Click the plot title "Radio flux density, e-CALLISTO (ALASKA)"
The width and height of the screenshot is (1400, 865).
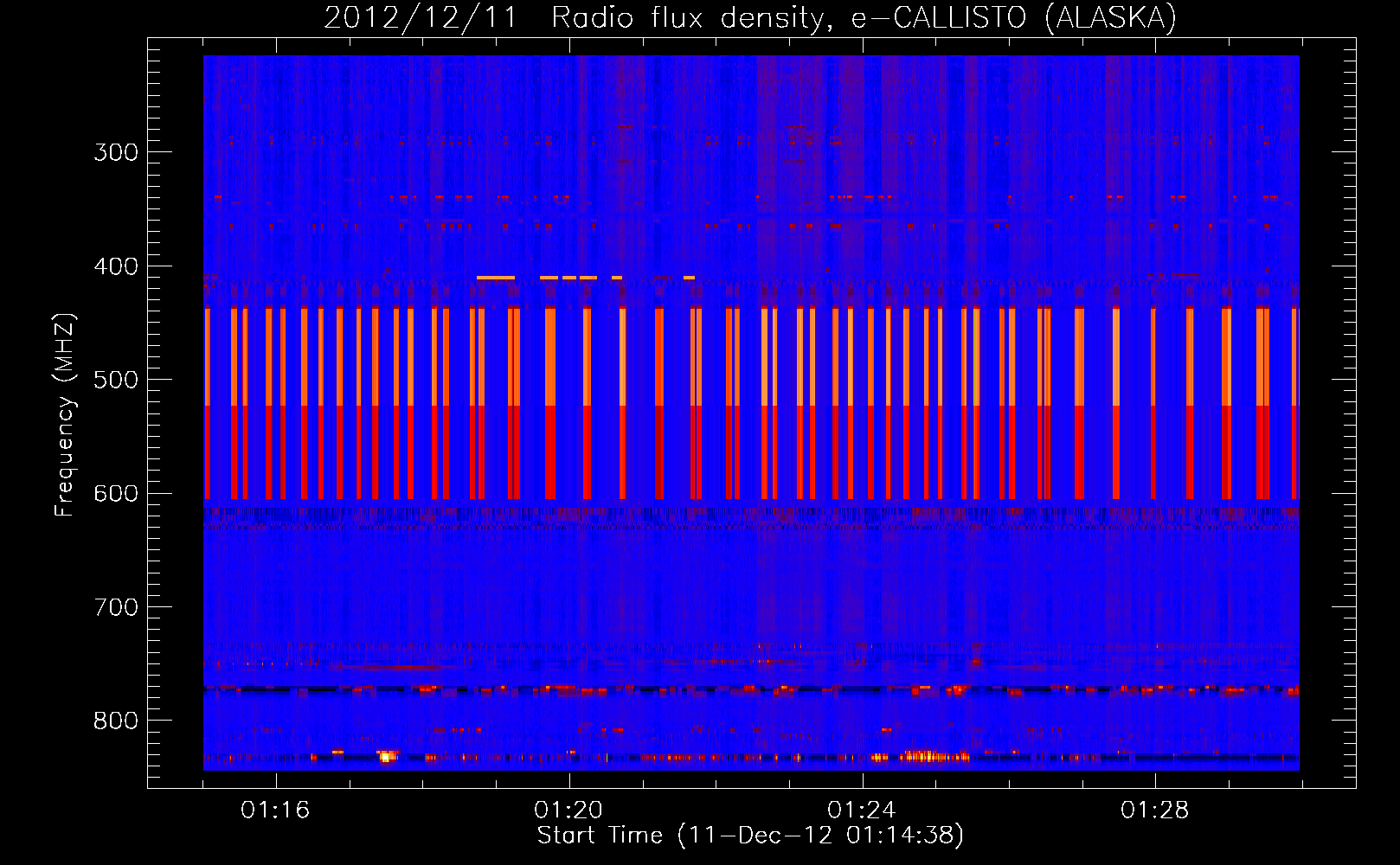coord(864,17)
